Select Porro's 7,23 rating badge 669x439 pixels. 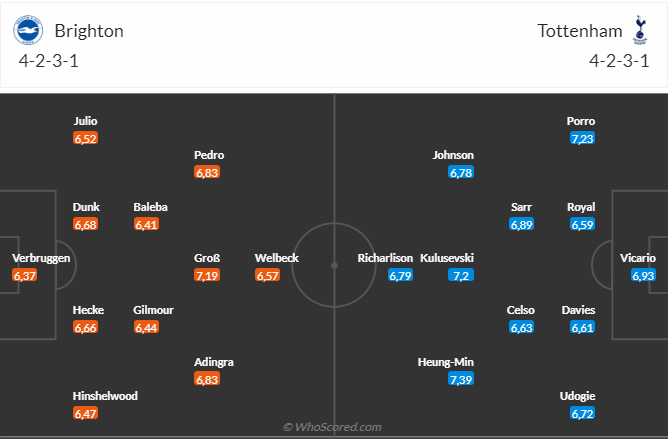tap(582, 138)
